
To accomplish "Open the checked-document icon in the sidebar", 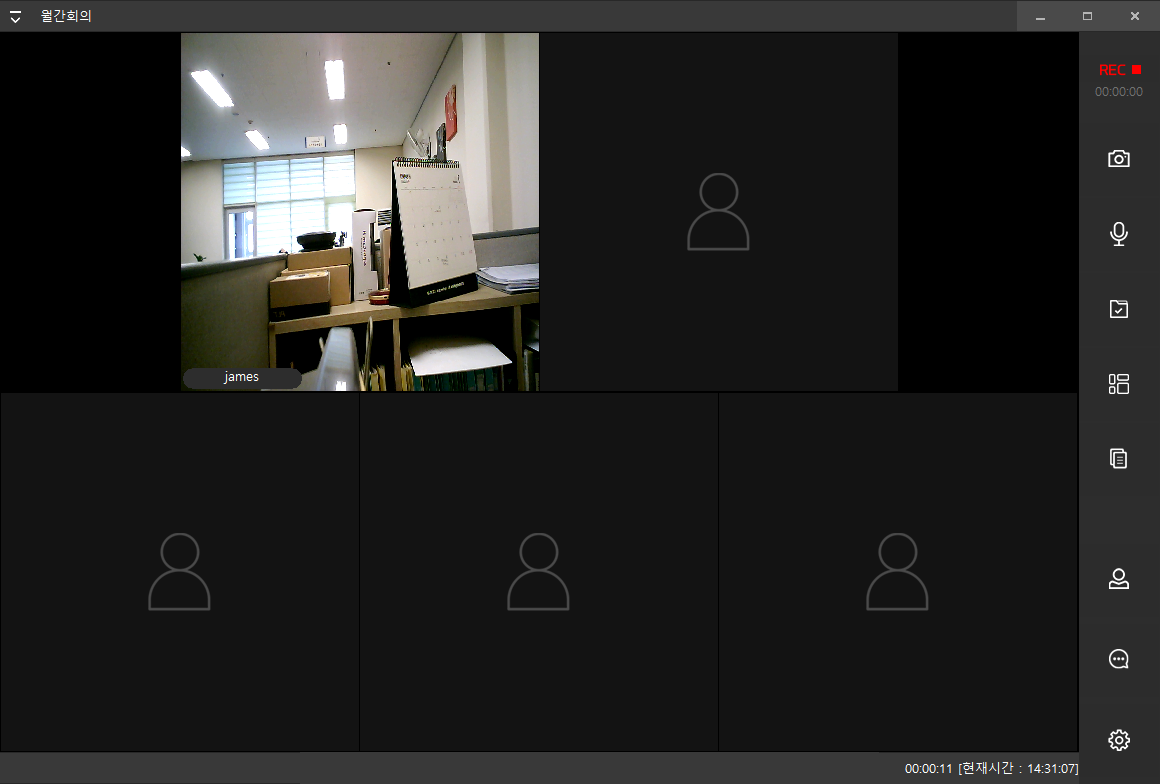I will pos(1119,308).
